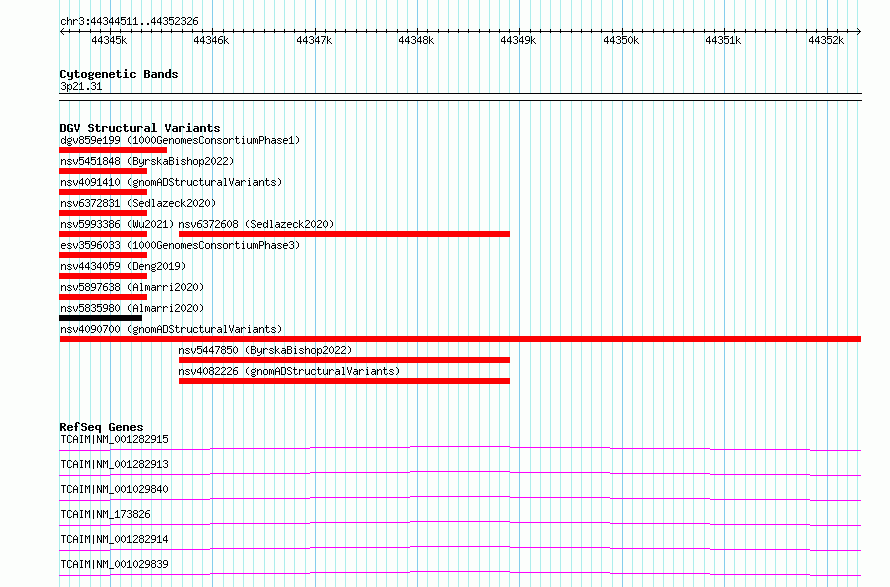Viewport: 890px width, 587px height.
Task: Click the long red bar of nsv4090700
Action: tap(460, 339)
